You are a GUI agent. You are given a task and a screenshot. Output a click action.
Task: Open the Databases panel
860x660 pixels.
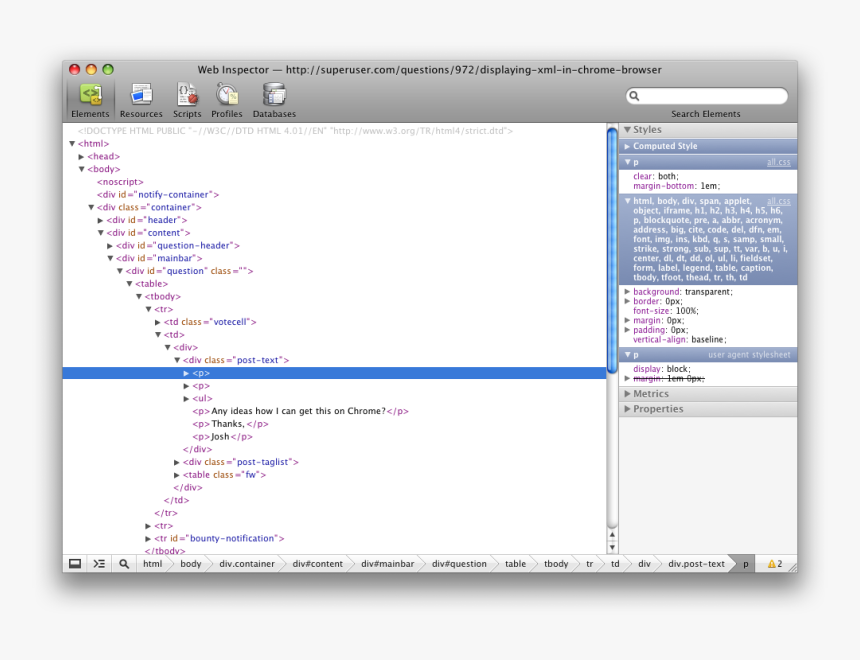coord(273,97)
